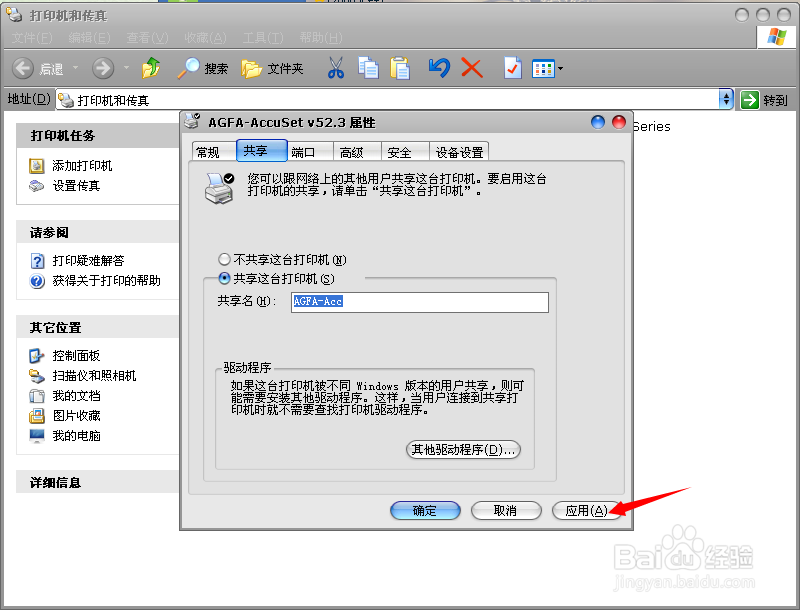This screenshot has height=610, width=800.
Task: Click the Paste clipboard icon
Action: [x=400, y=68]
